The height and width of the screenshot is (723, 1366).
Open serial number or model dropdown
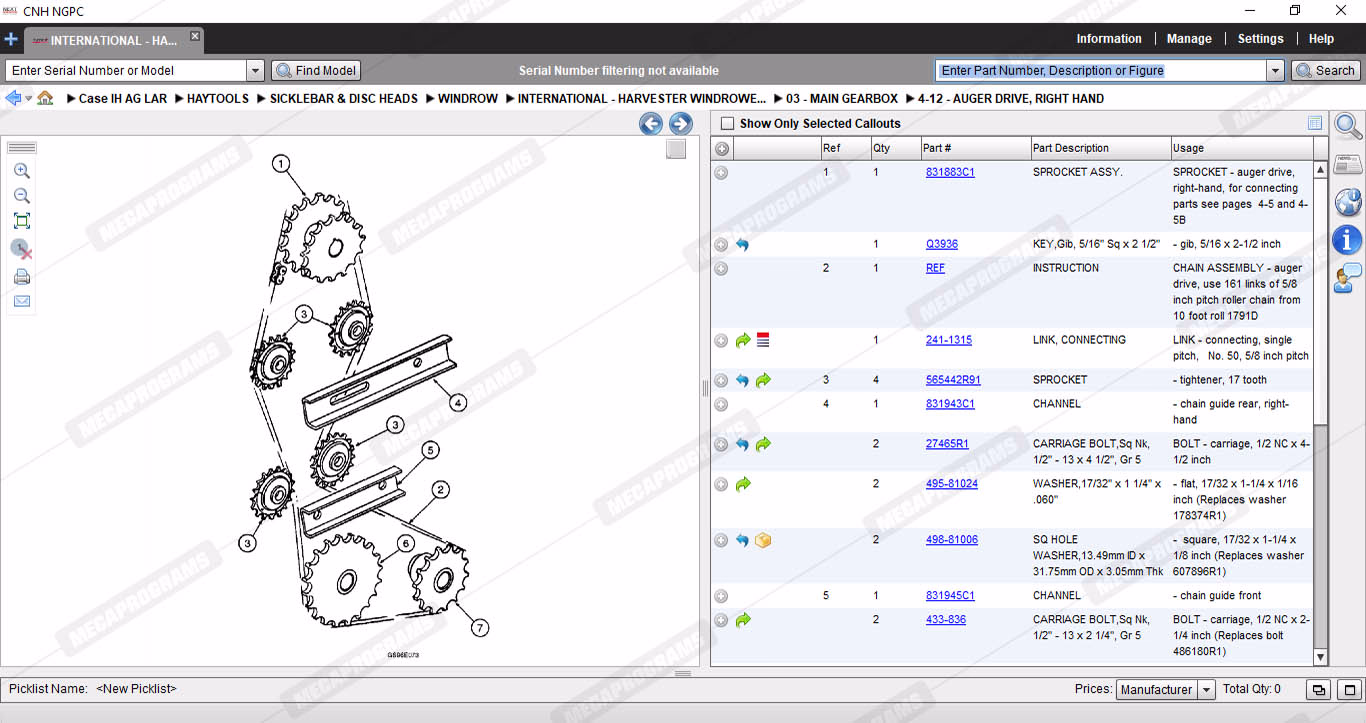tap(255, 71)
